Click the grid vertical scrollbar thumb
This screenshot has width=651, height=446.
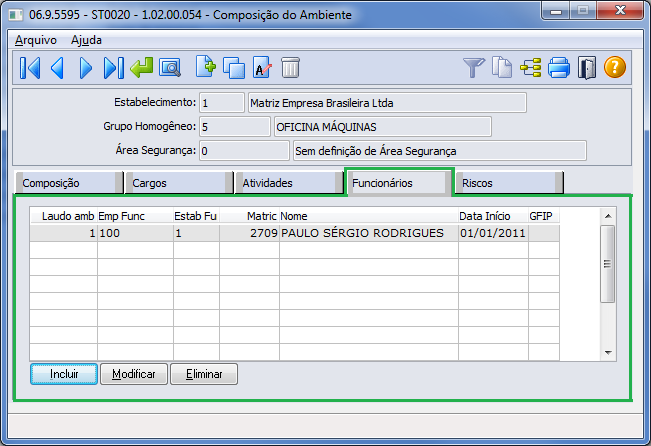pos(608,264)
